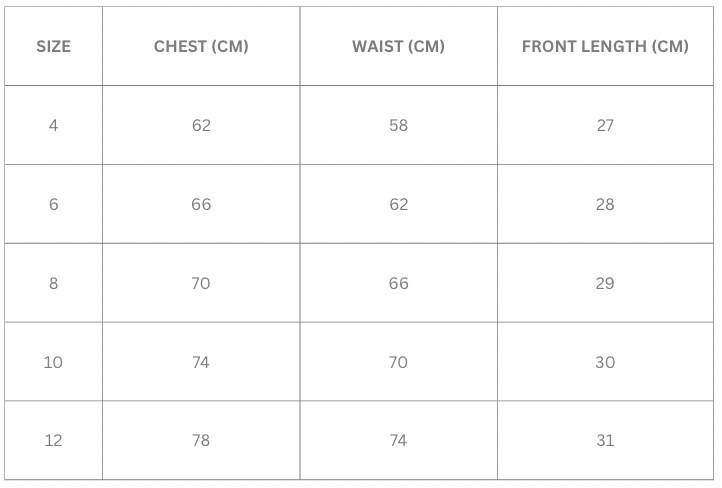
Task: Click front length 31 for size 12
Action: click(605, 440)
